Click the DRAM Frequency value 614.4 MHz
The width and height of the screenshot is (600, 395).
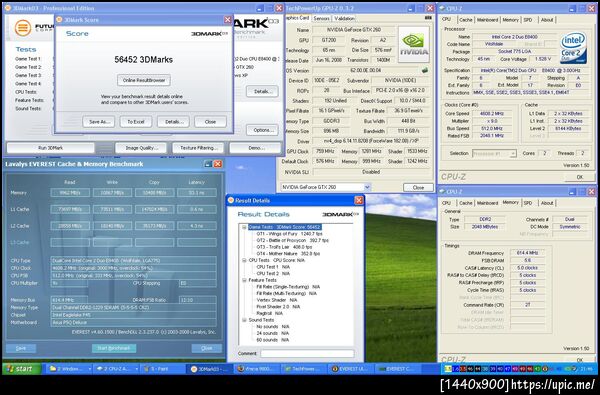tap(528, 253)
